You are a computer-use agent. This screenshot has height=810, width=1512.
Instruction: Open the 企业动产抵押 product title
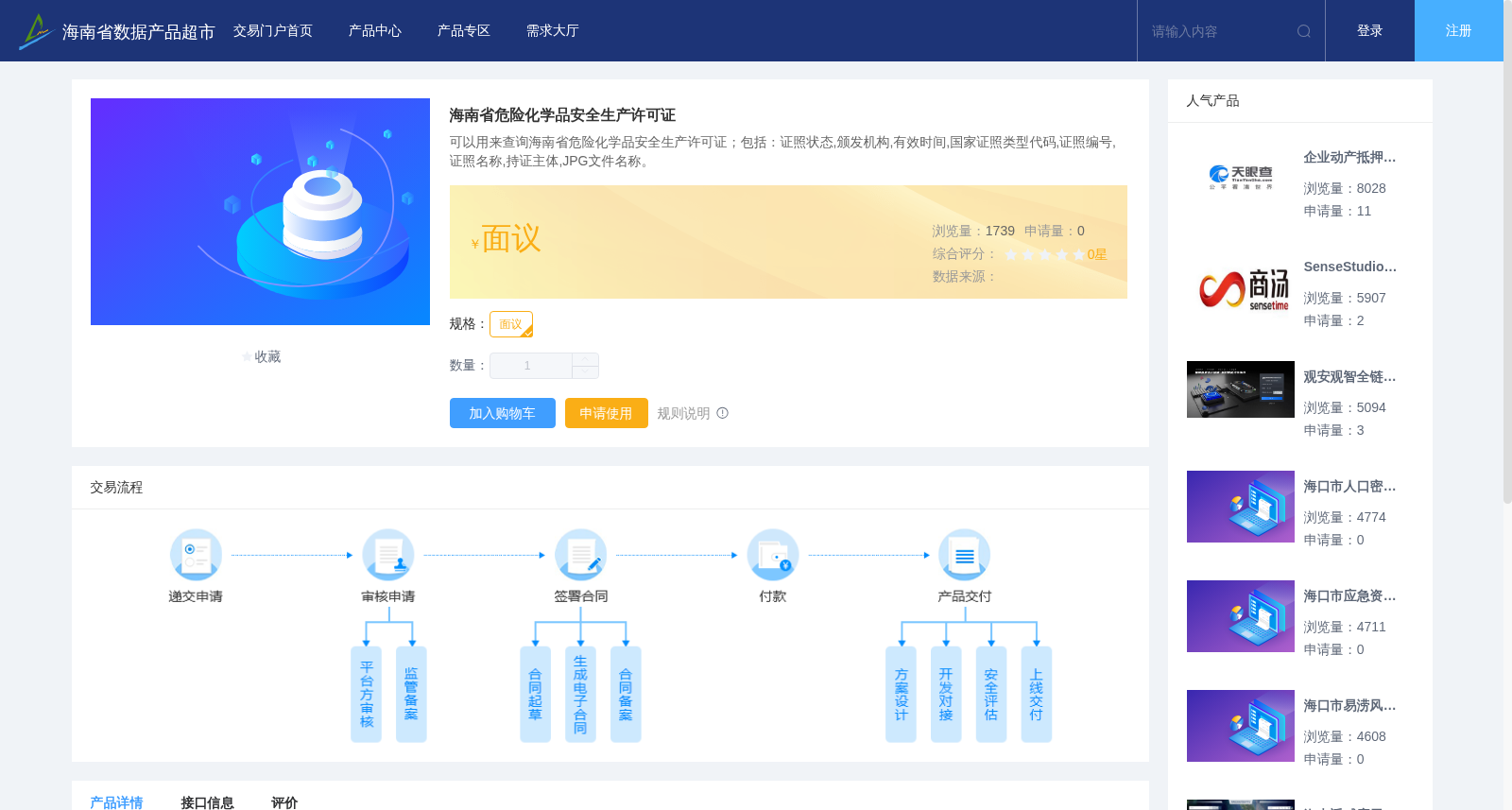coord(1349,158)
